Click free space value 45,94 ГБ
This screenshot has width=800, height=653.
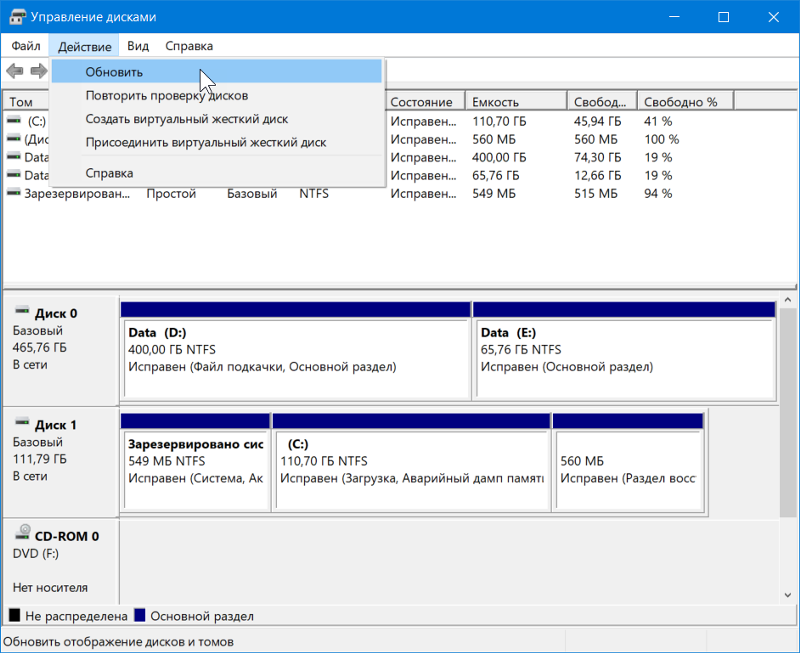coord(597,121)
